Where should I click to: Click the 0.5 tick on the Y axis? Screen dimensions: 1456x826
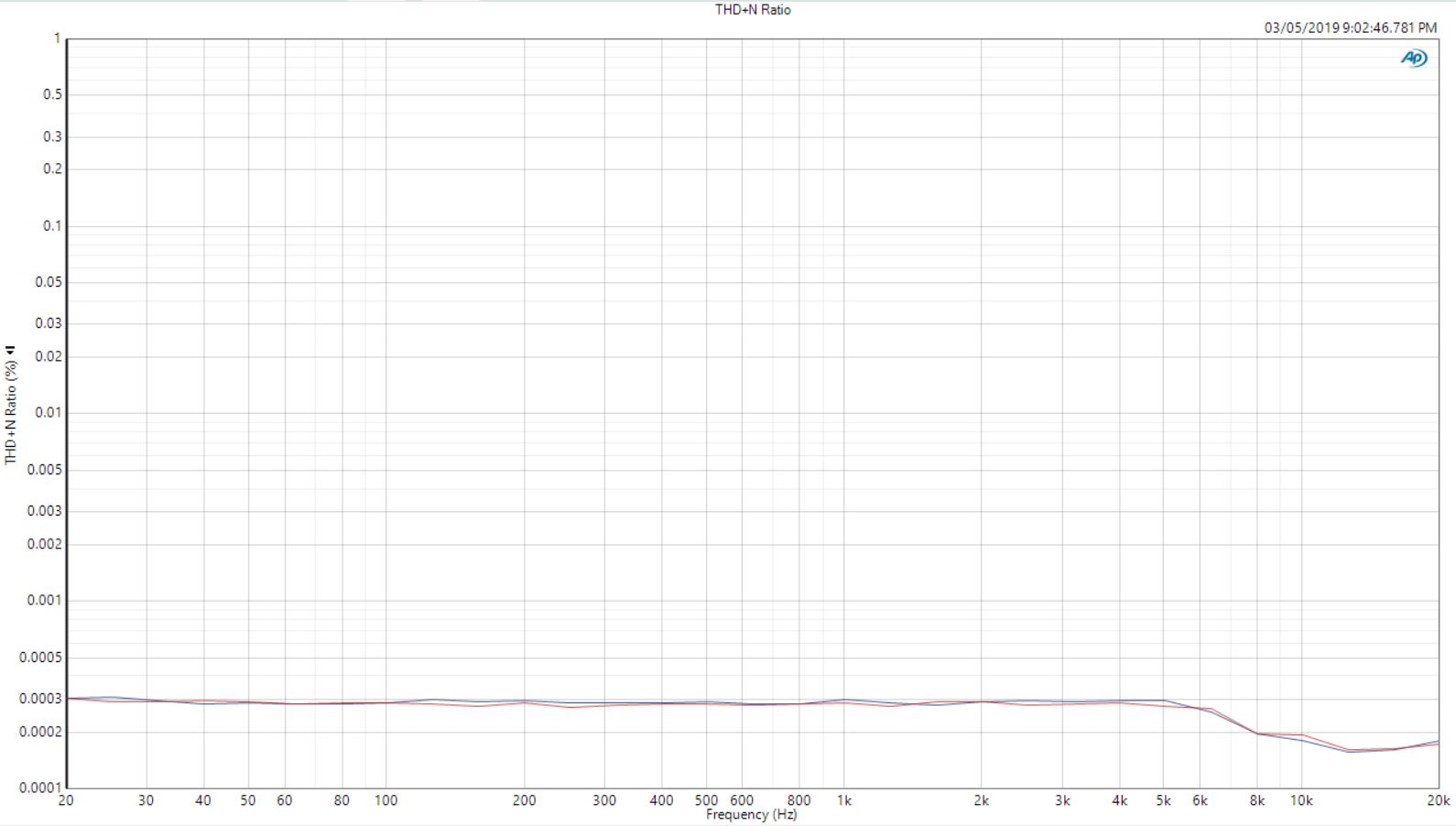click(x=52, y=94)
